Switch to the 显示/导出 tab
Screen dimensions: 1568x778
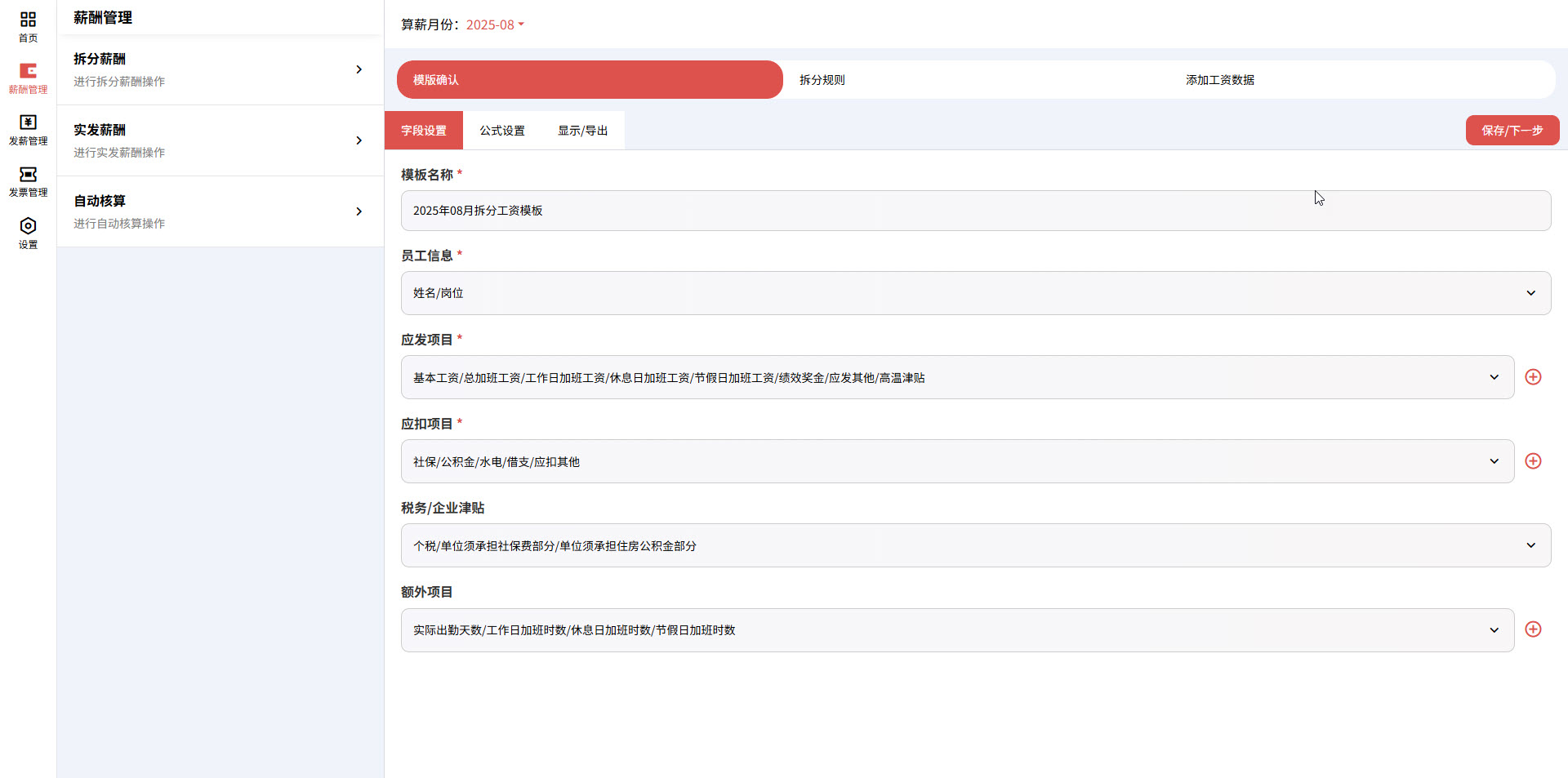[x=581, y=130]
